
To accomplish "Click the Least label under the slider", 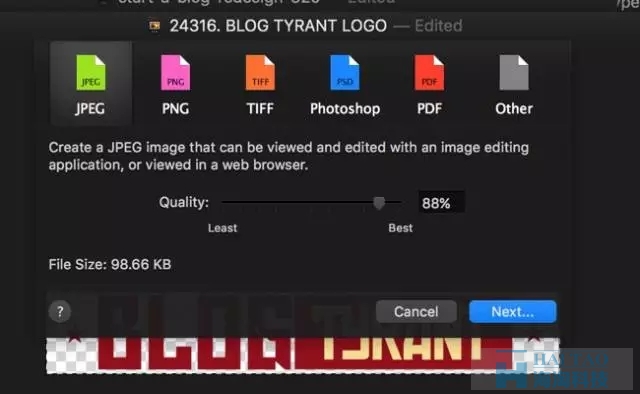I will pos(222,228).
